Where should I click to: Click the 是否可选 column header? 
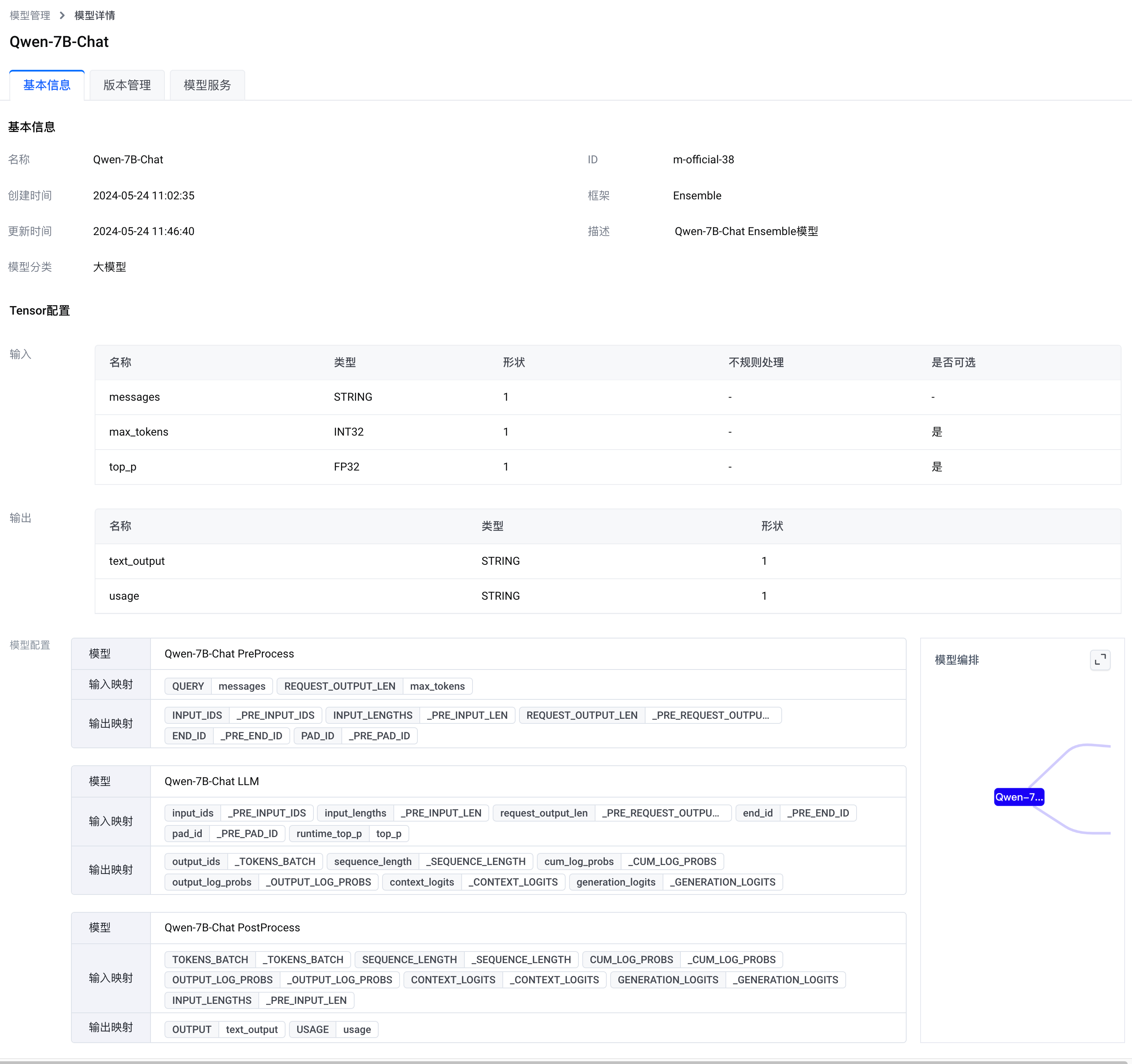tap(953, 362)
